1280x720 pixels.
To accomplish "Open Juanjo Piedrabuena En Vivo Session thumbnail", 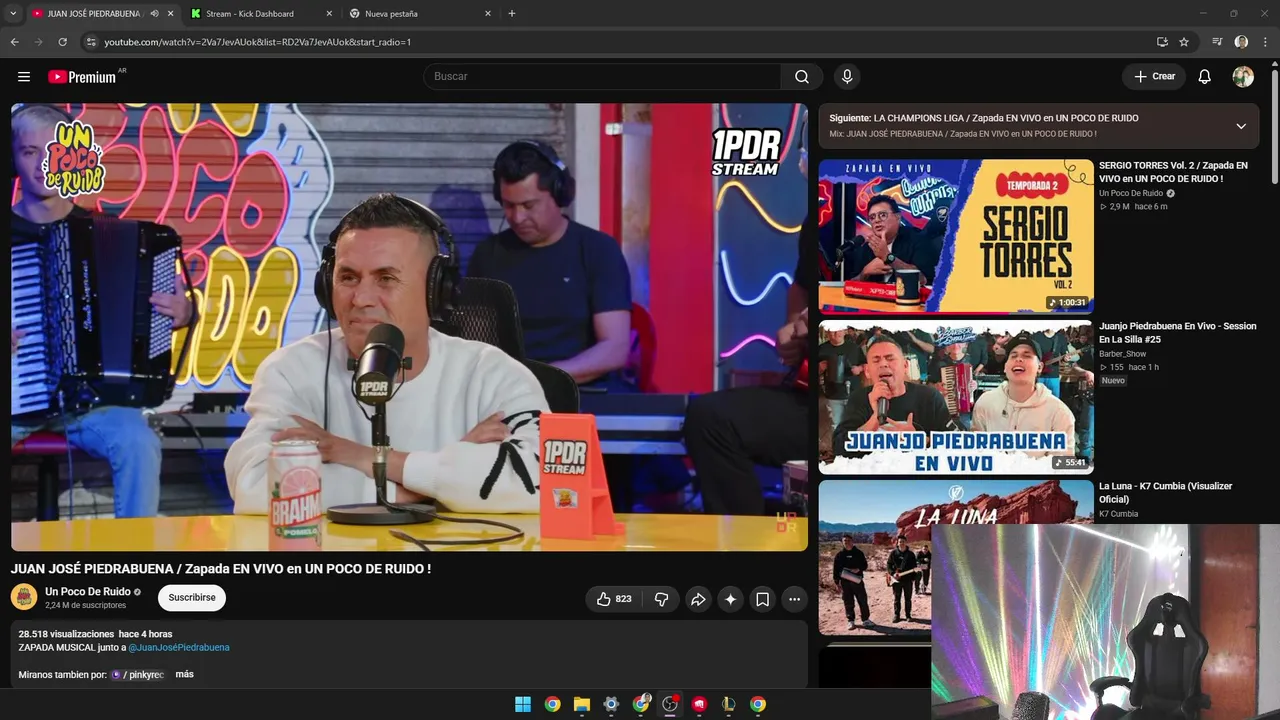I will [956, 397].
